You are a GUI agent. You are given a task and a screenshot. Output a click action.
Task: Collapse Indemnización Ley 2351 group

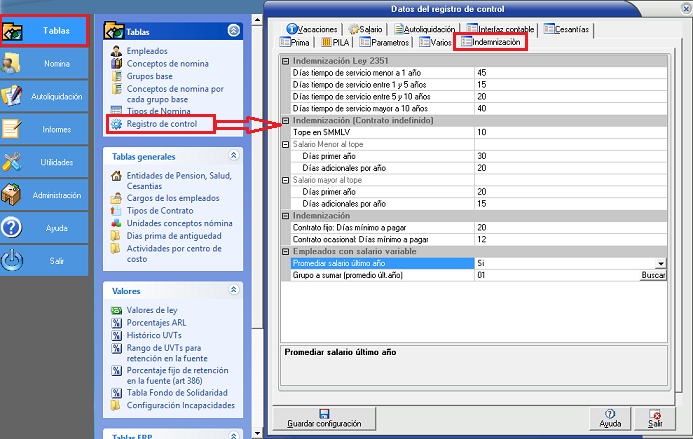285,62
